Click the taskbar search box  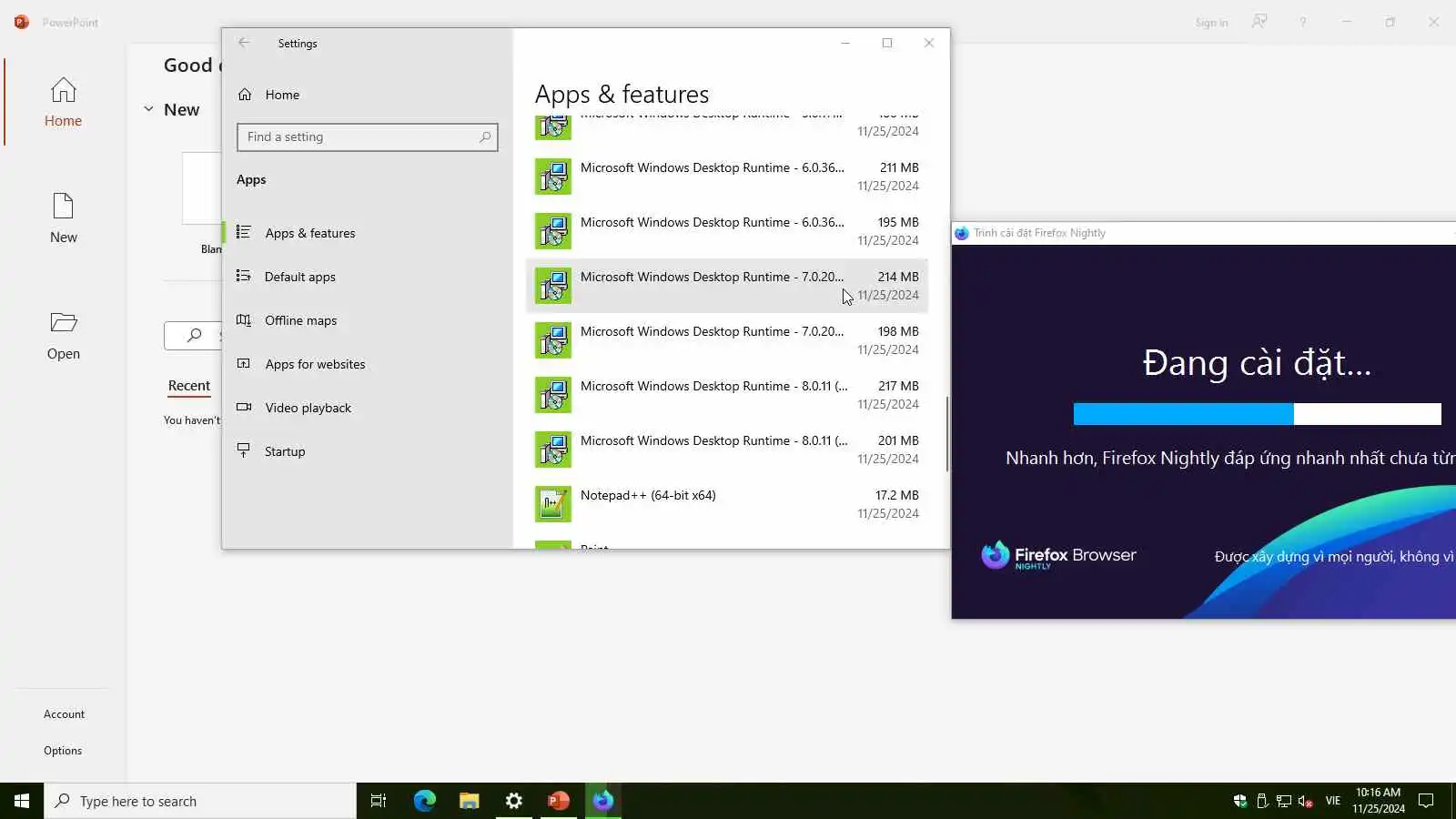(200, 801)
